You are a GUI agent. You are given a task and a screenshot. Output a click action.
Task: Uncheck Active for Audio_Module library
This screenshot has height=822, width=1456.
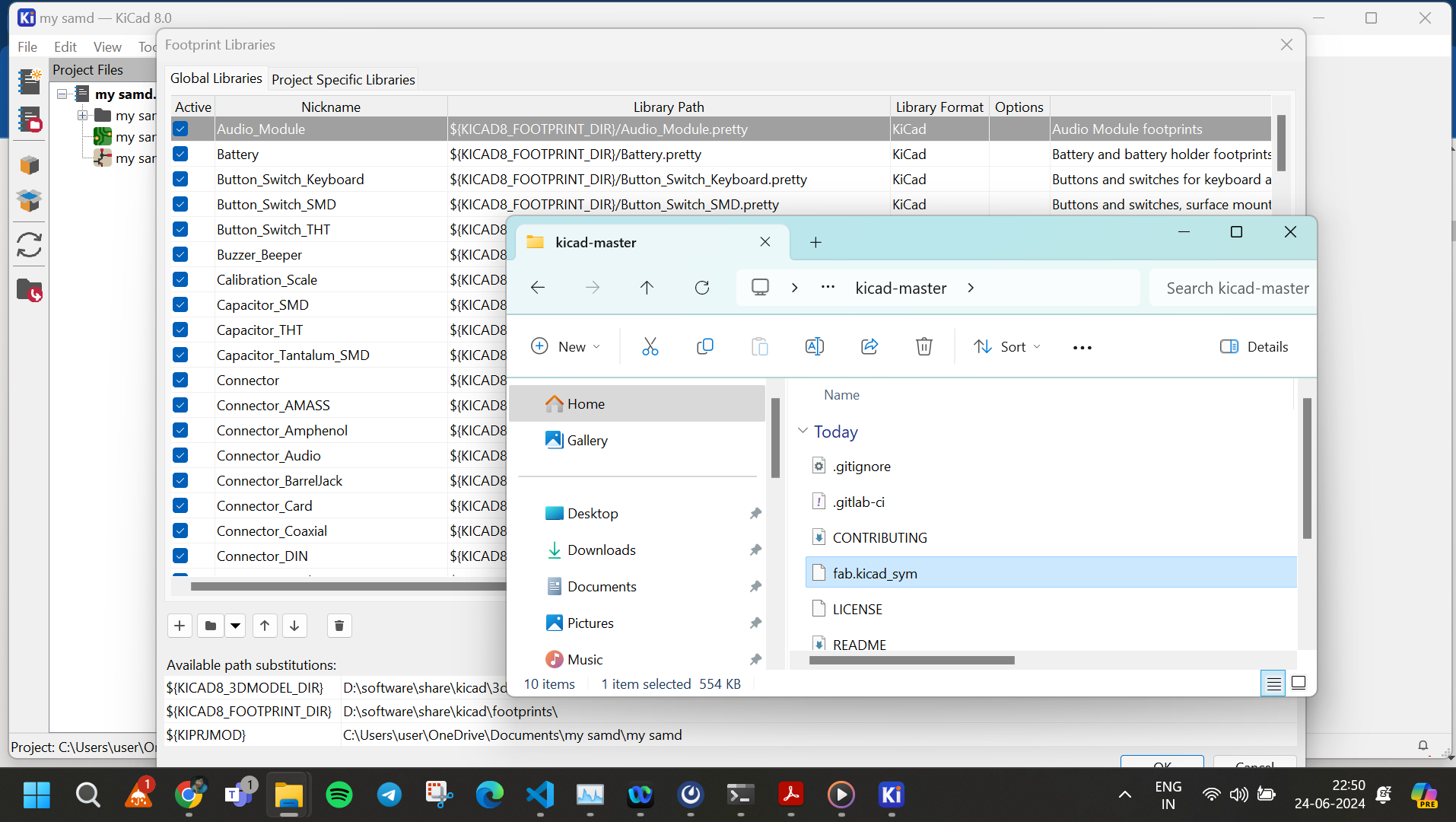click(x=180, y=129)
